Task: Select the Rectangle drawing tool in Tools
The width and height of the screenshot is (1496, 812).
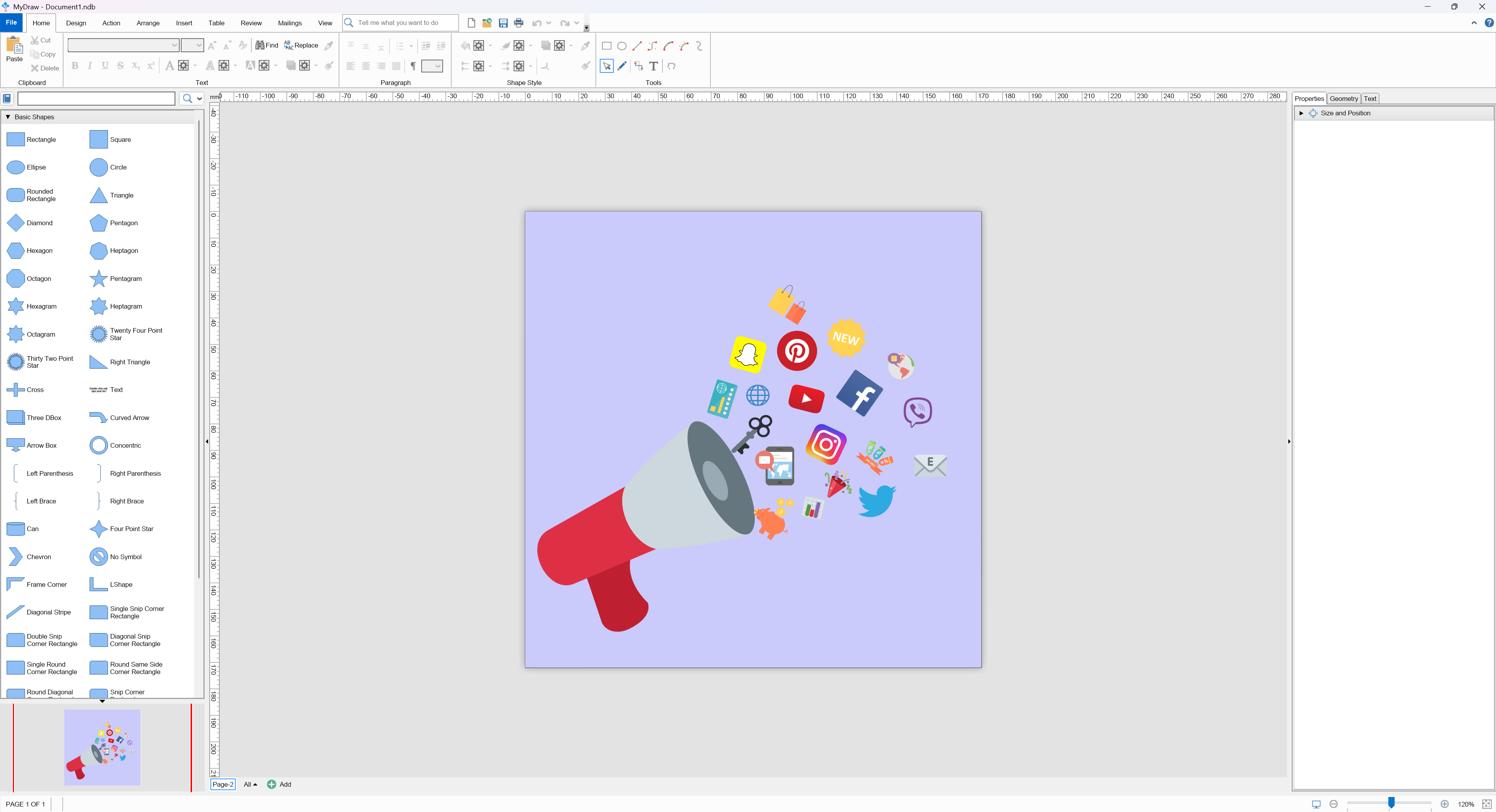Action: tap(606, 46)
